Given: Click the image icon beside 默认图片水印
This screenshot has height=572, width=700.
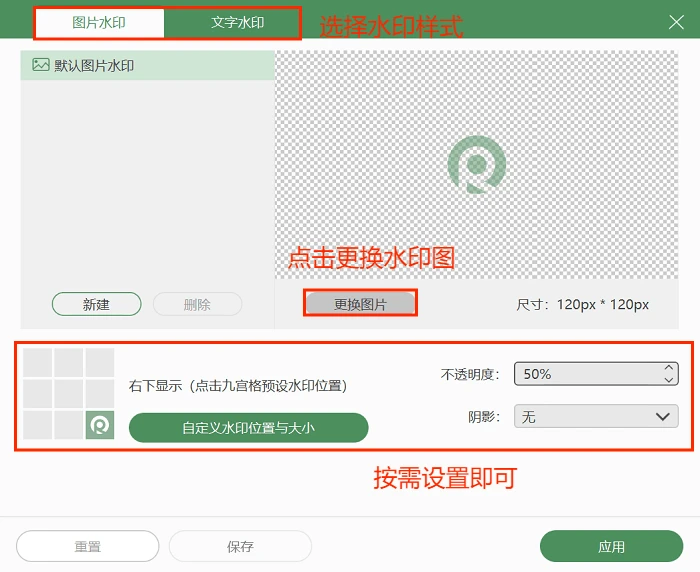Looking at the screenshot, I should pos(41,65).
